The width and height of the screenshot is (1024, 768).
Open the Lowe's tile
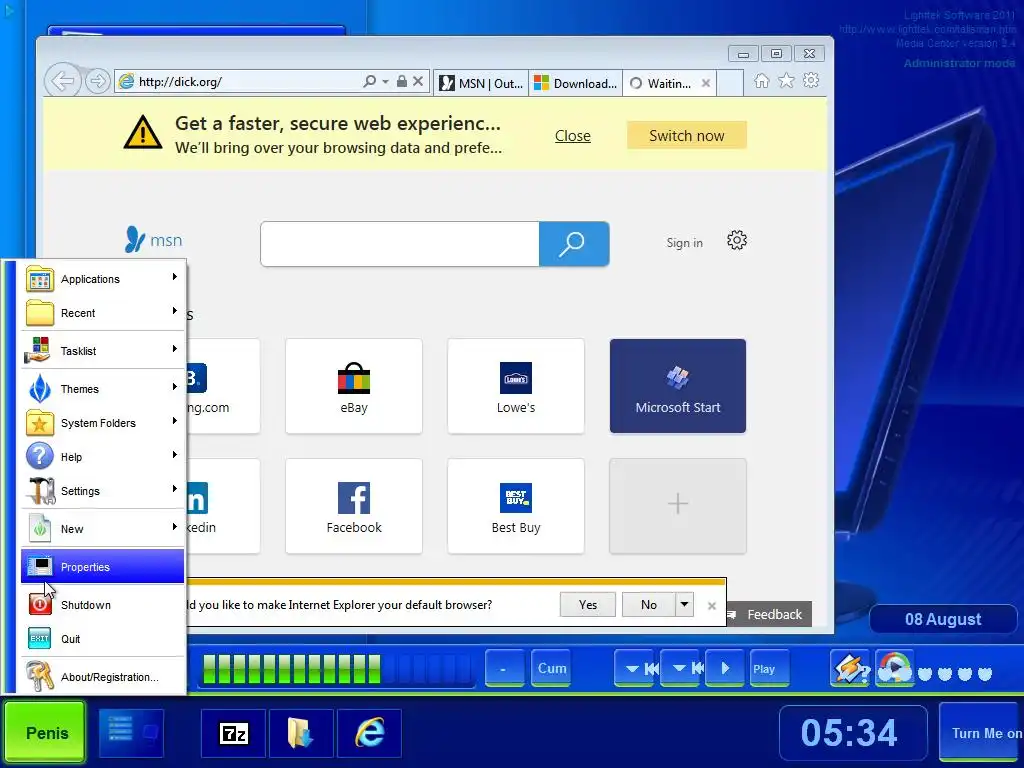coord(516,386)
